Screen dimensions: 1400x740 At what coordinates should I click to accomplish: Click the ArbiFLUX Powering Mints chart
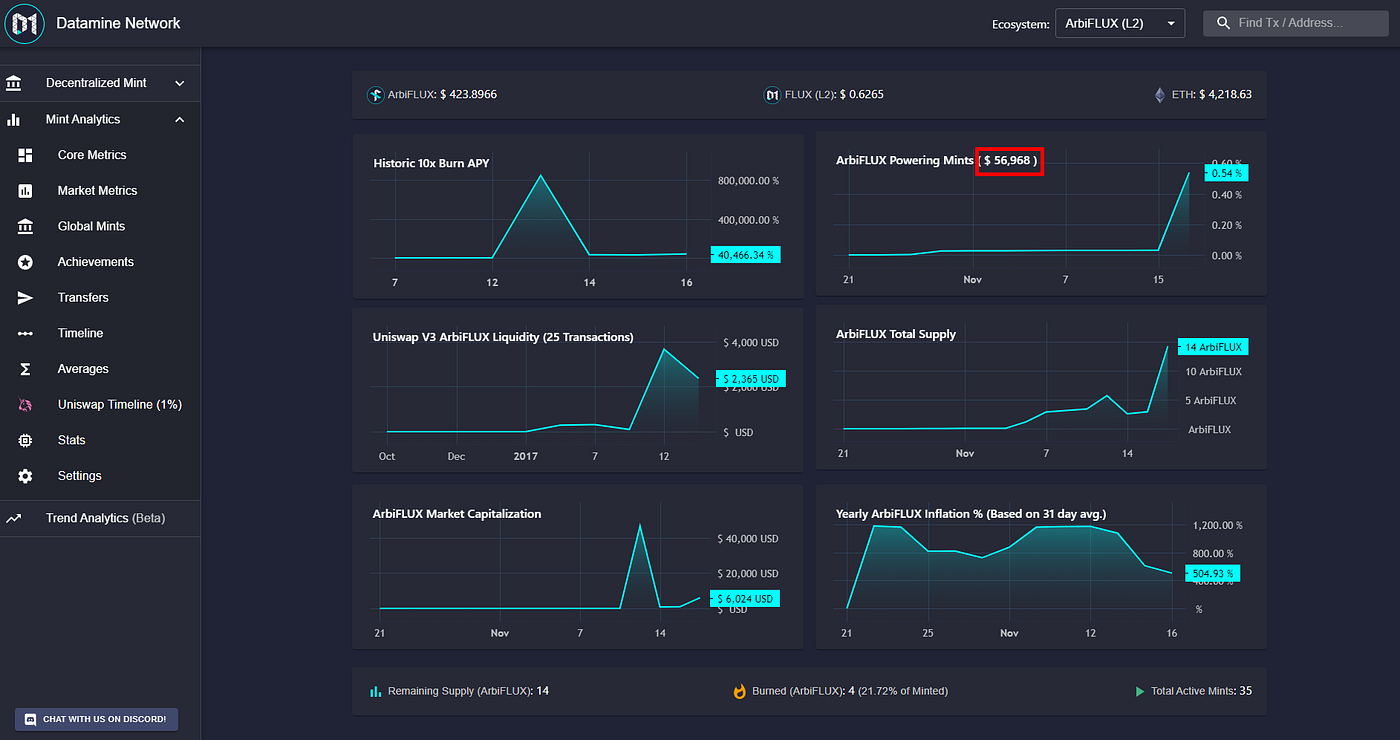point(1041,214)
